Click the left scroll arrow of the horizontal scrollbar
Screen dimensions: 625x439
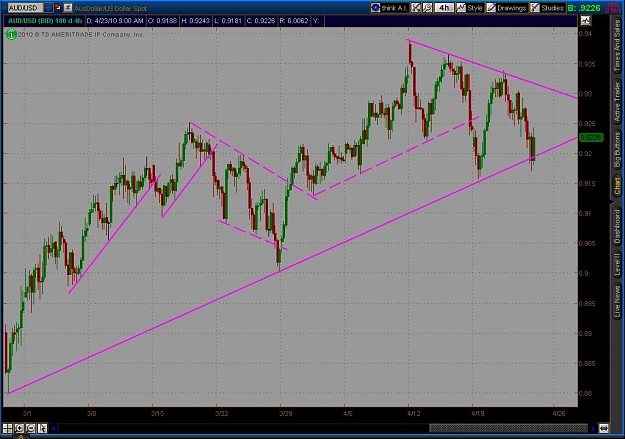point(53,429)
